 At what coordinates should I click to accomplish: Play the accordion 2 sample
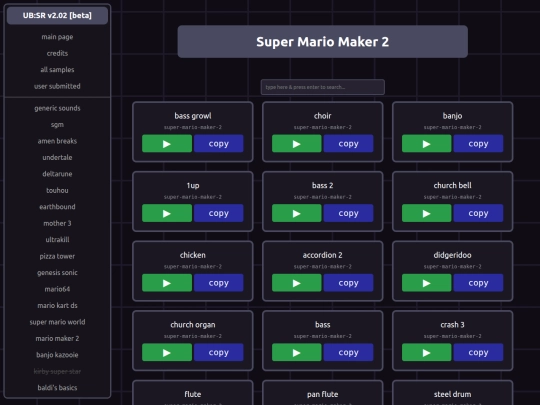pos(297,283)
